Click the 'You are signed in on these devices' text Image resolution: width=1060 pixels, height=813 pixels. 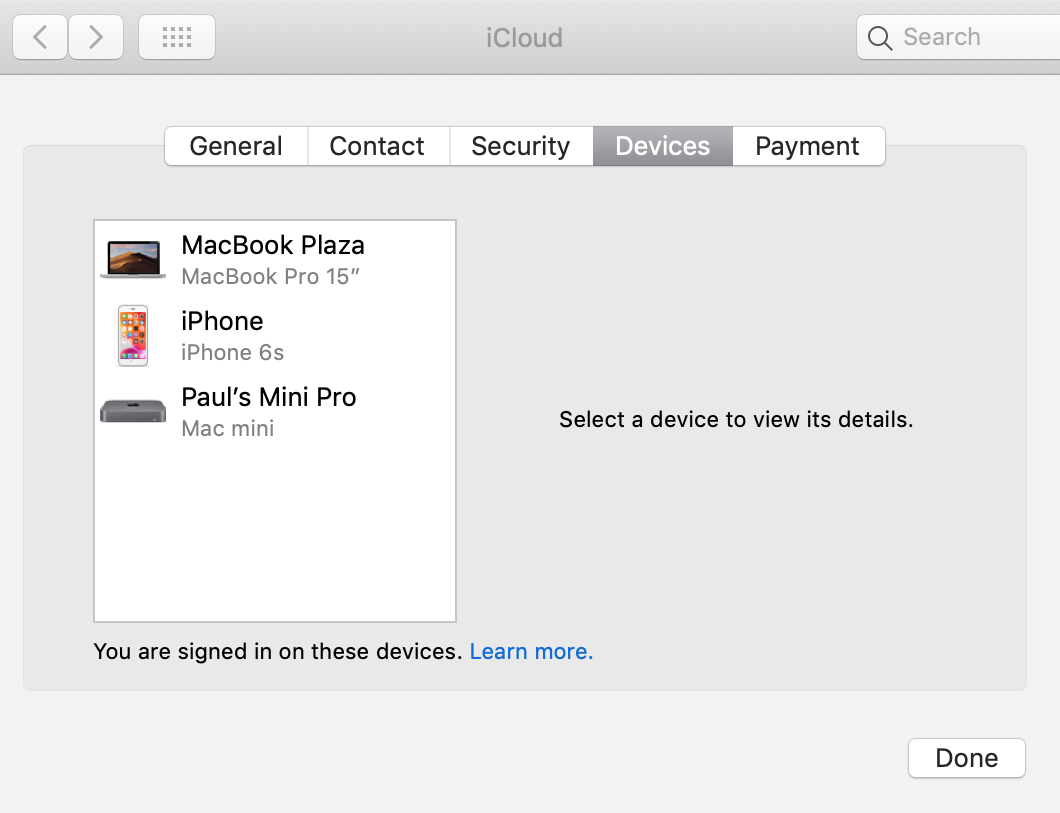(x=278, y=651)
